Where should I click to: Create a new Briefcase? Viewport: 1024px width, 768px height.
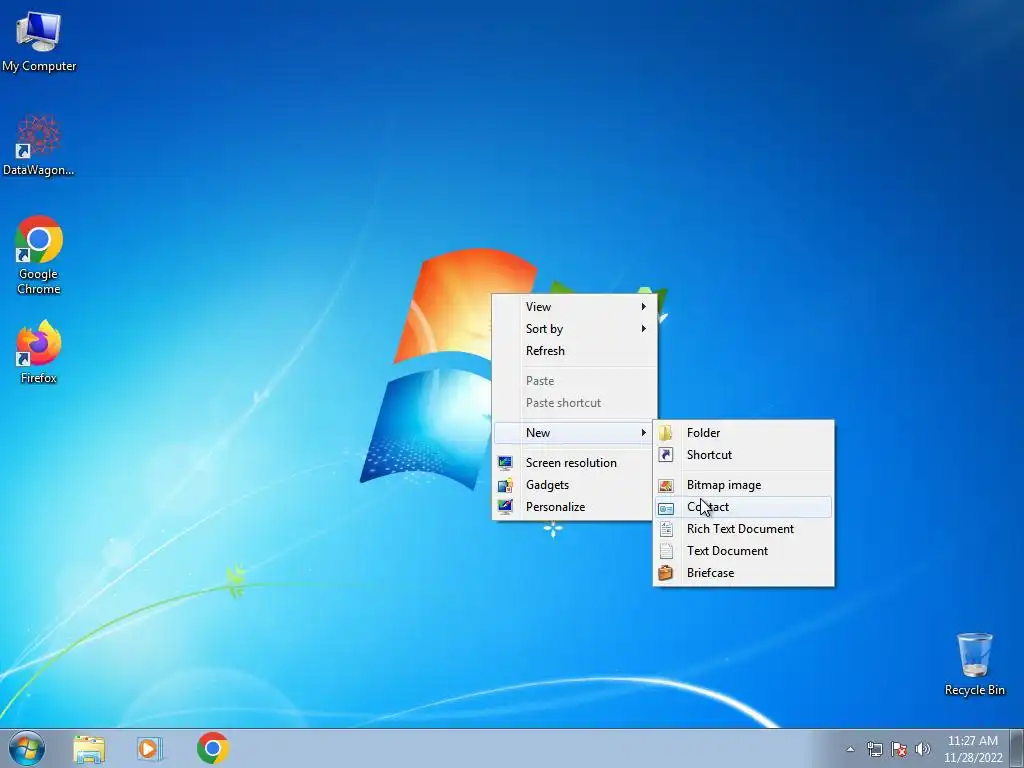[743, 573]
